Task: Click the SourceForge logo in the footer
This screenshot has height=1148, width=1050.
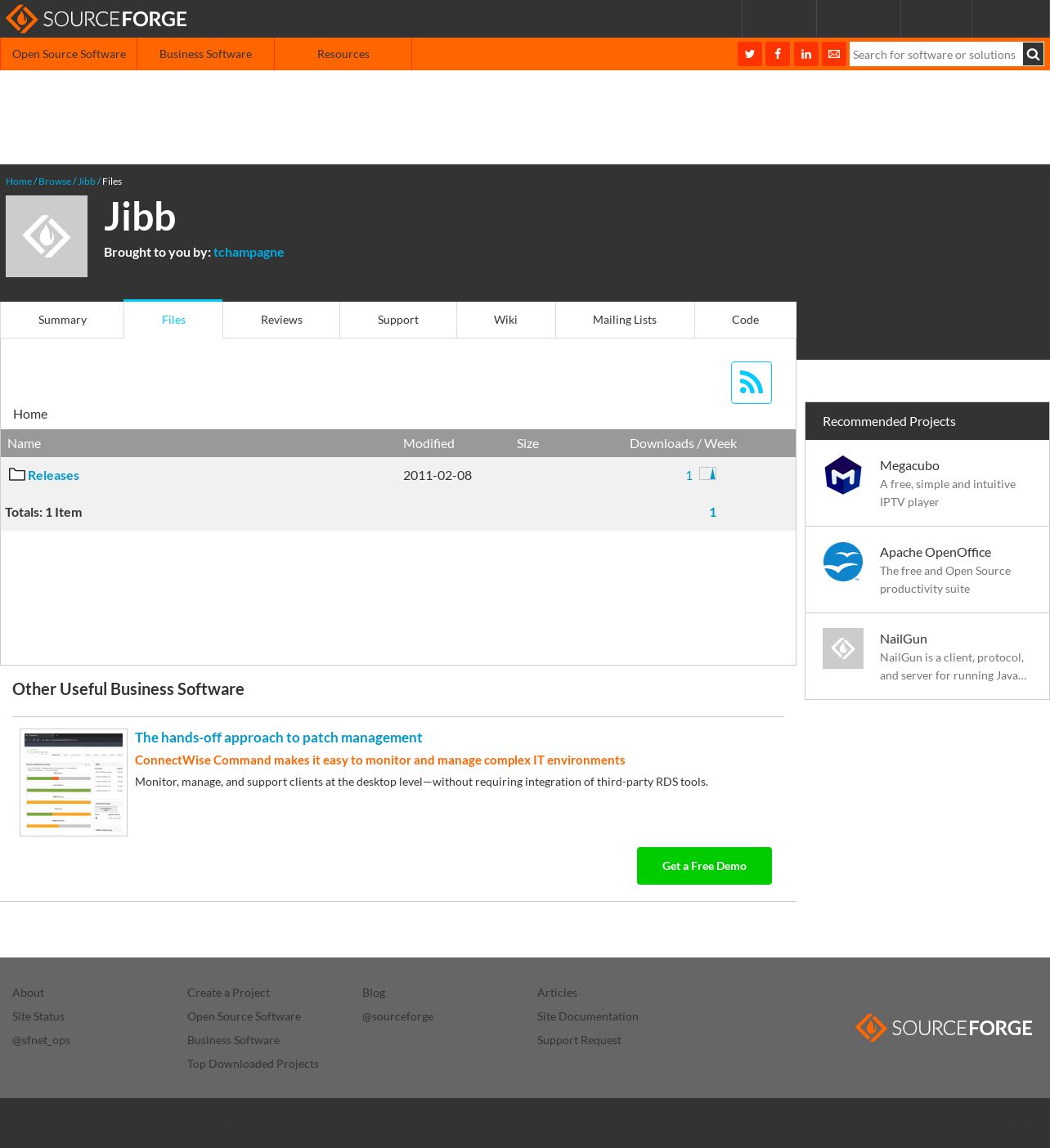Action: point(944,1028)
